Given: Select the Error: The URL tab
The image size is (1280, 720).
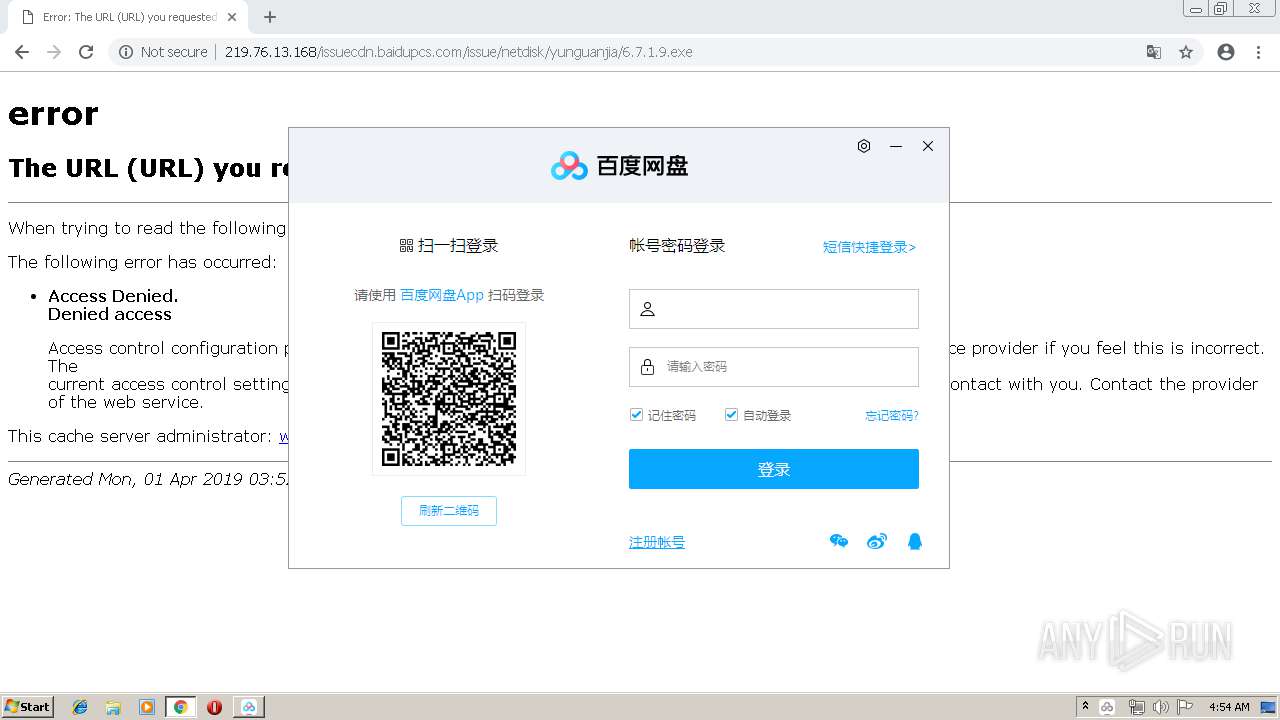Looking at the screenshot, I should point(130,17).
